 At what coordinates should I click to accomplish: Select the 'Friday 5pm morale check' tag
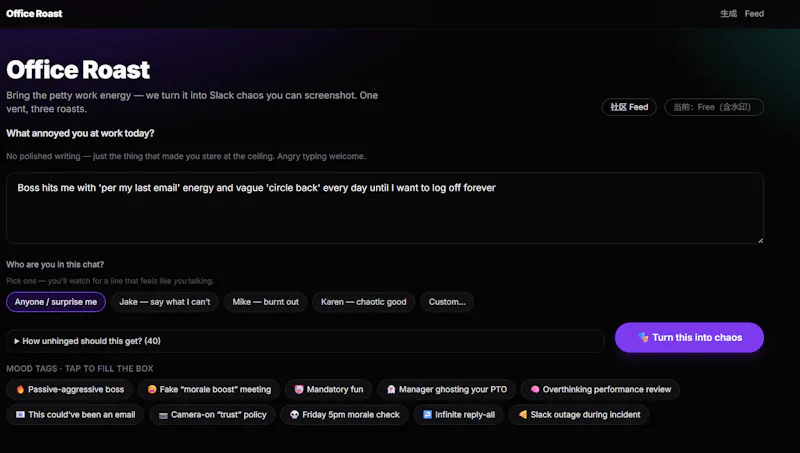344,415
